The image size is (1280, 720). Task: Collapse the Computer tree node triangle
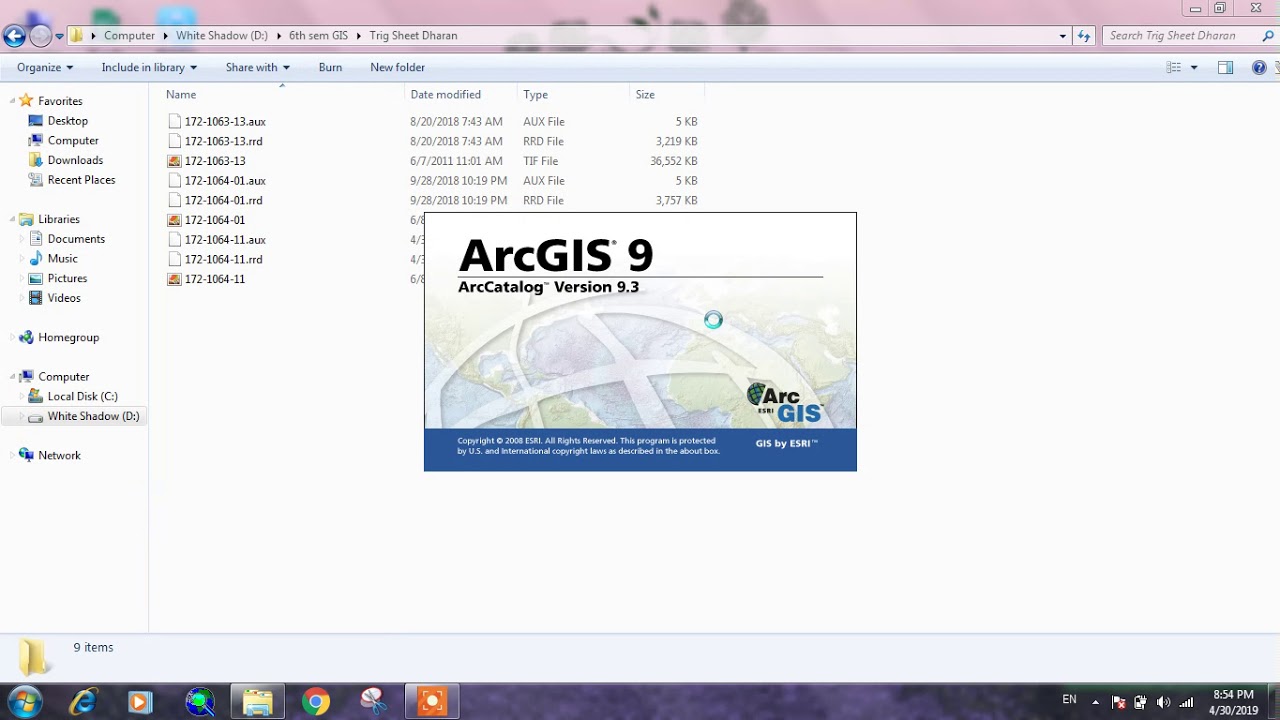[x=12, y=377]
